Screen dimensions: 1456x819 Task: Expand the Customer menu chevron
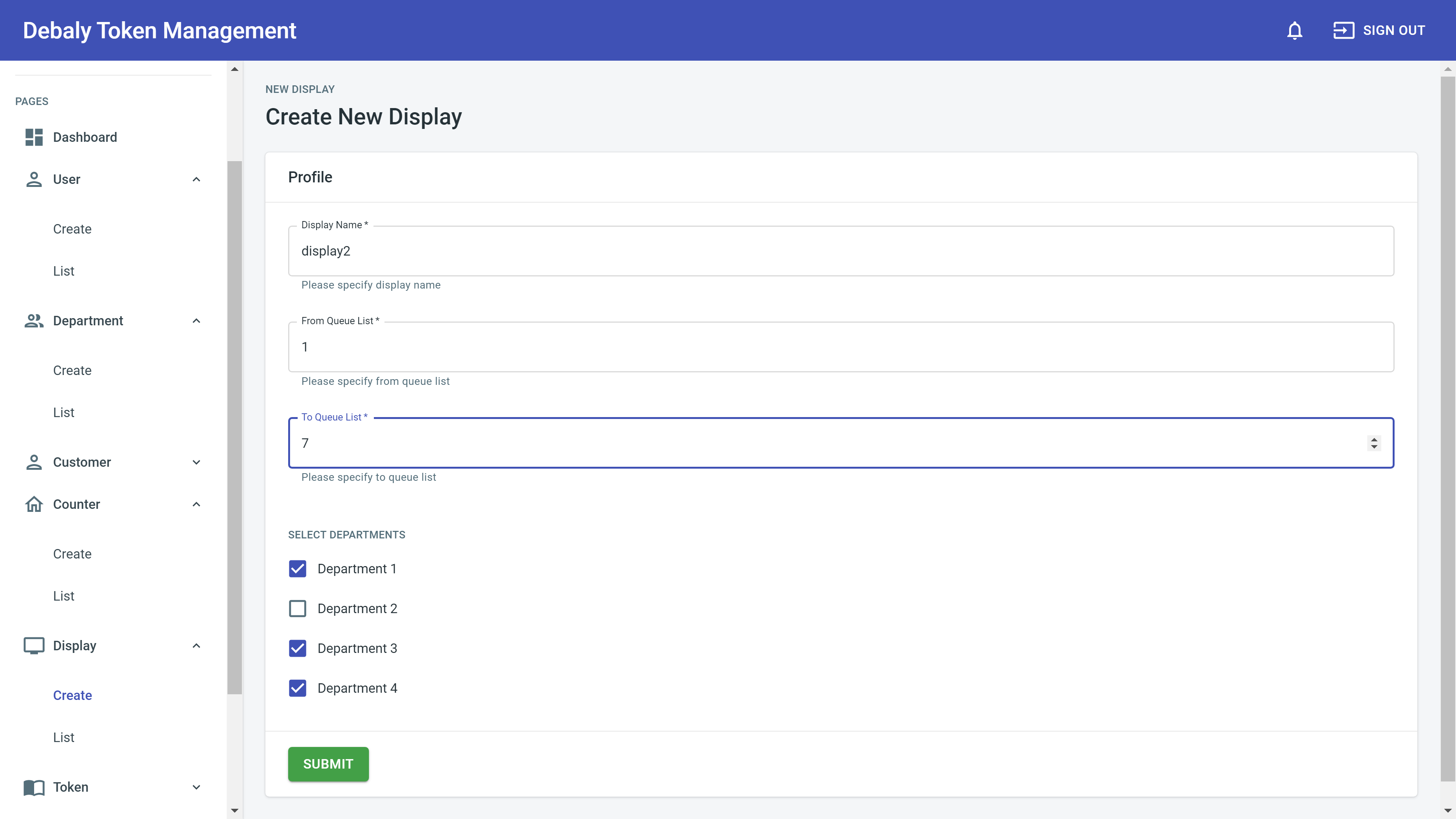coord(196,462)
